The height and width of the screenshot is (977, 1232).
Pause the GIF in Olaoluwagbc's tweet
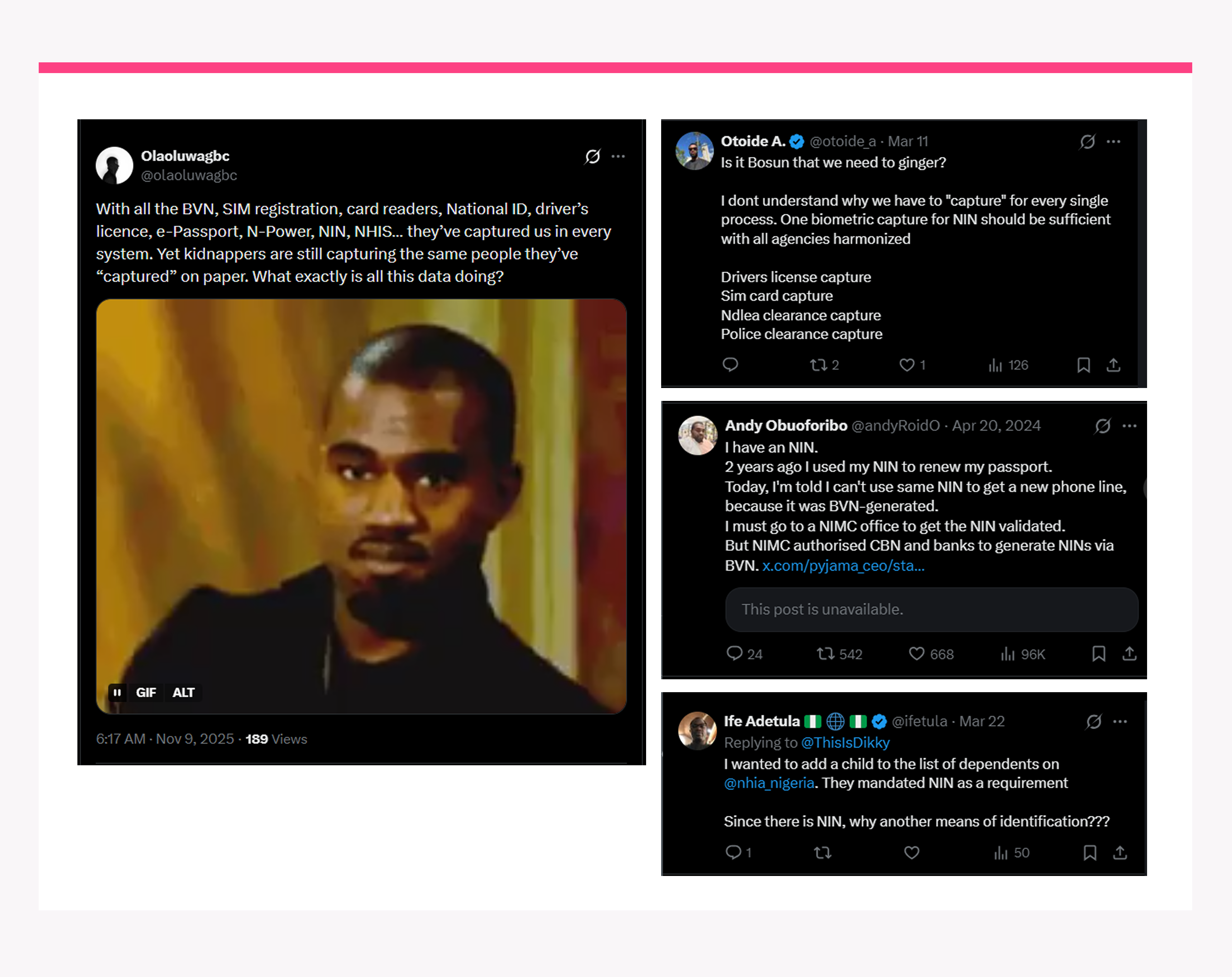(117, 693)
